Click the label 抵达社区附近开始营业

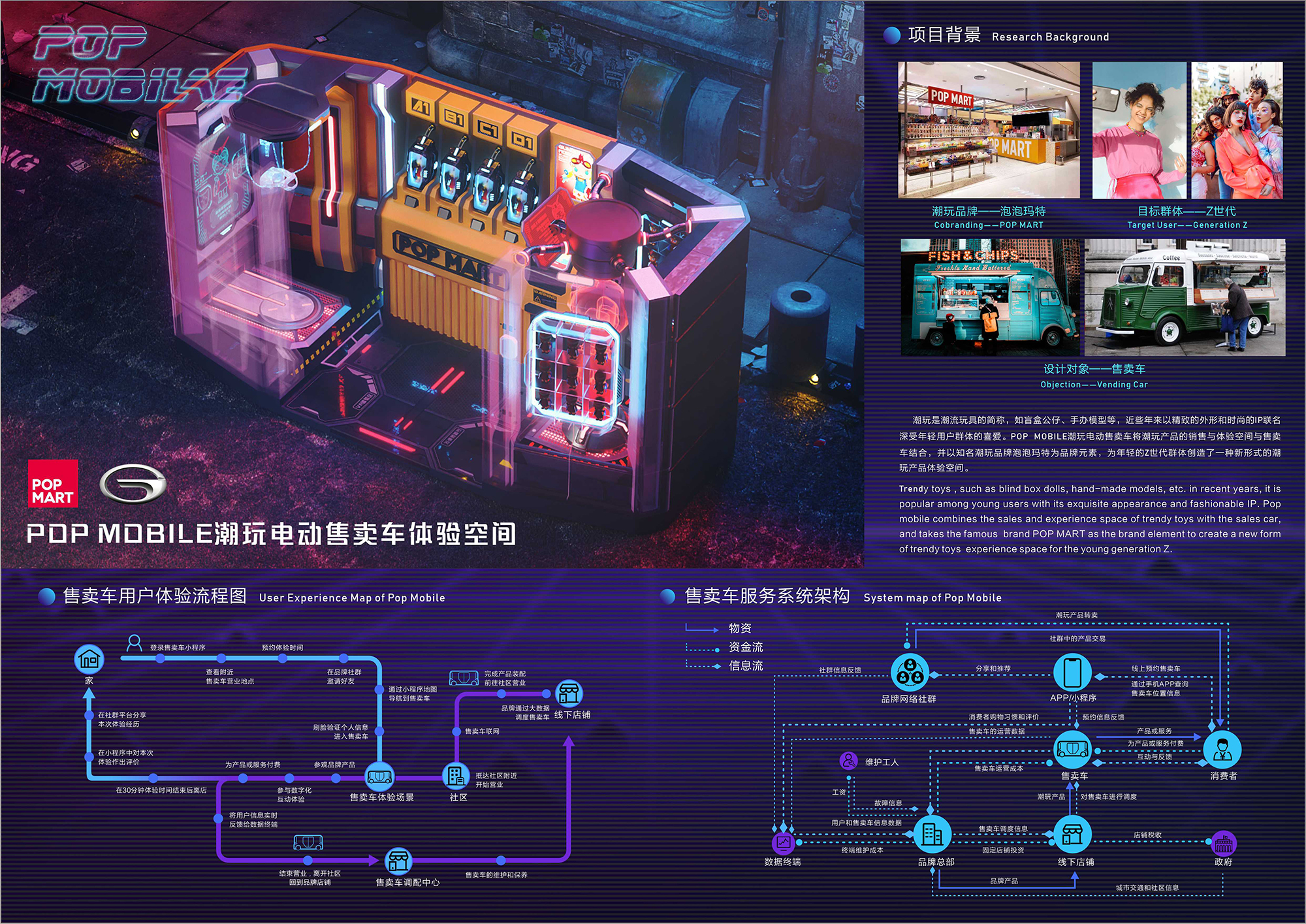496,780
